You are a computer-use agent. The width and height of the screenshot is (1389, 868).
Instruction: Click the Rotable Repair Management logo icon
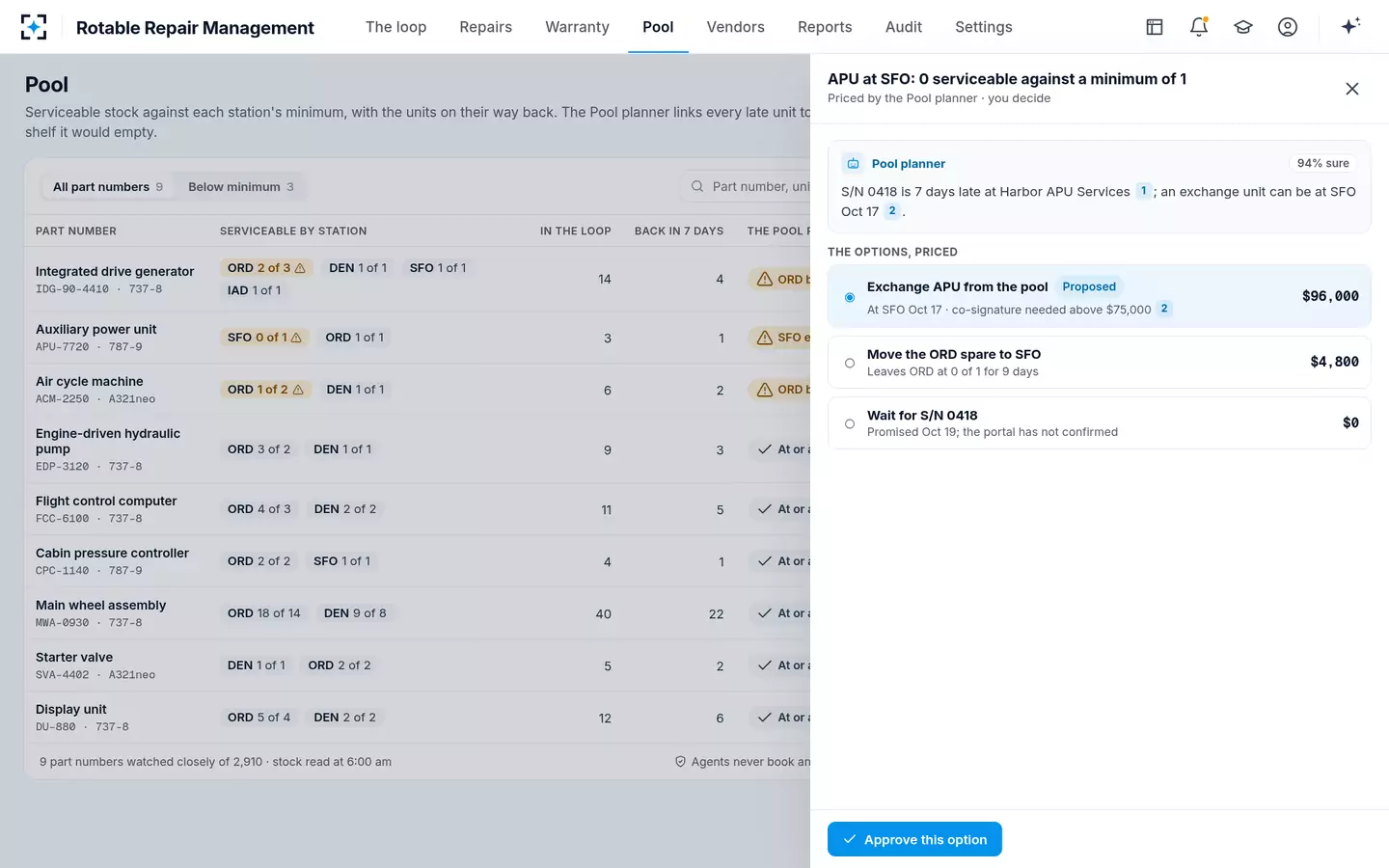pyautogui.click(x=34, y=27)
